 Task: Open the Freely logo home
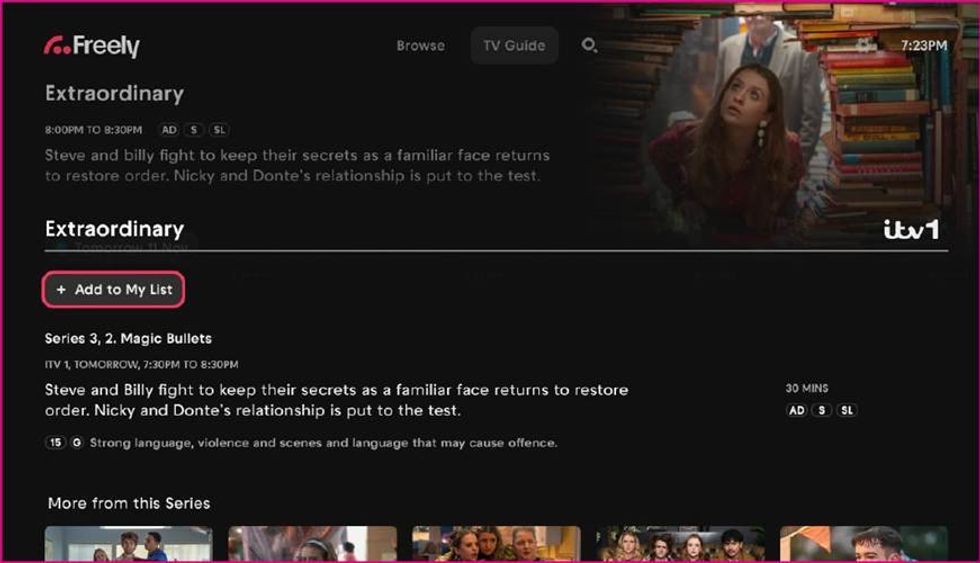point(92,46)
